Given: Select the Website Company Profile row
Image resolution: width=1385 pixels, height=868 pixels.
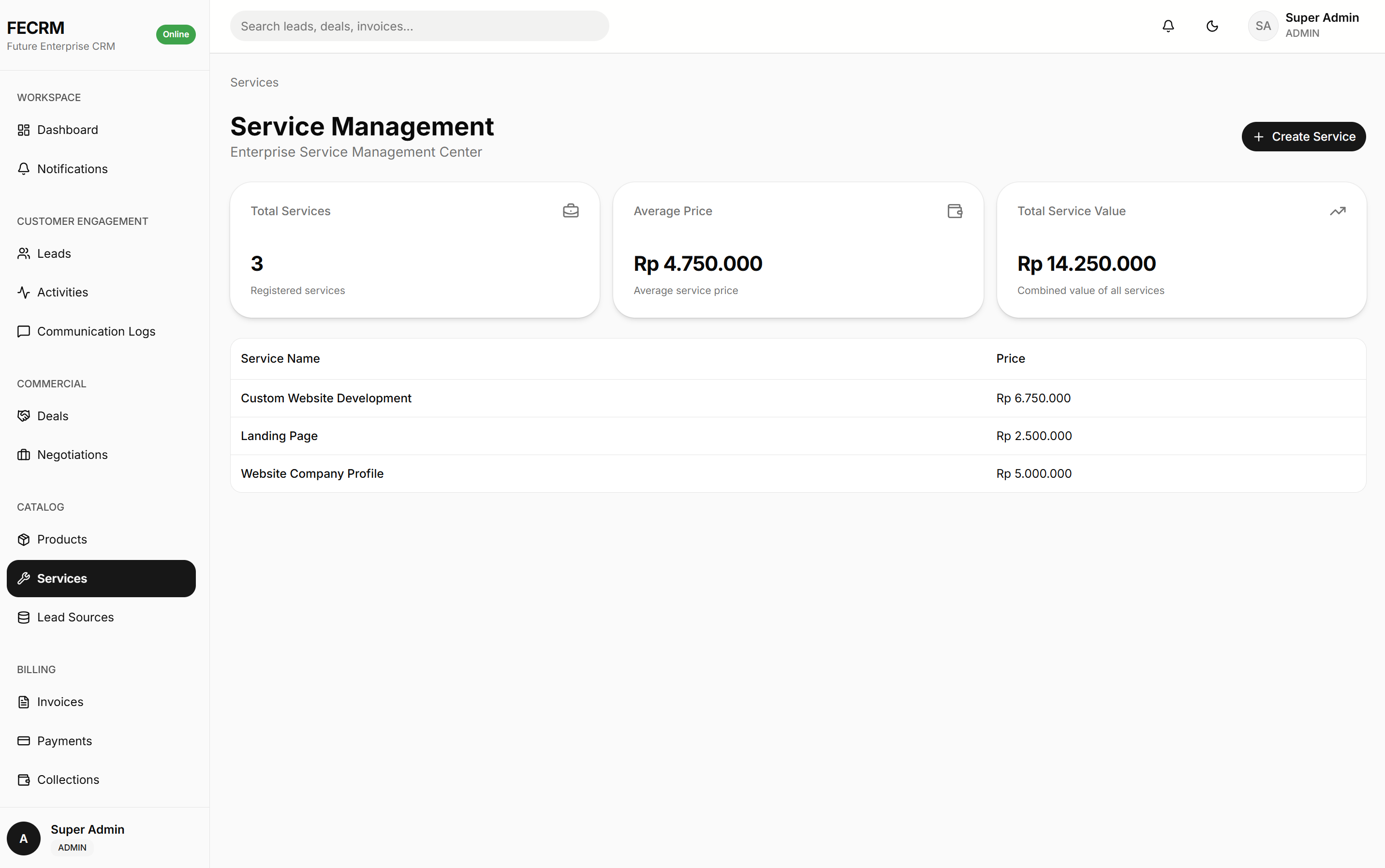Looking at the screenshot, I should point(798,473).
